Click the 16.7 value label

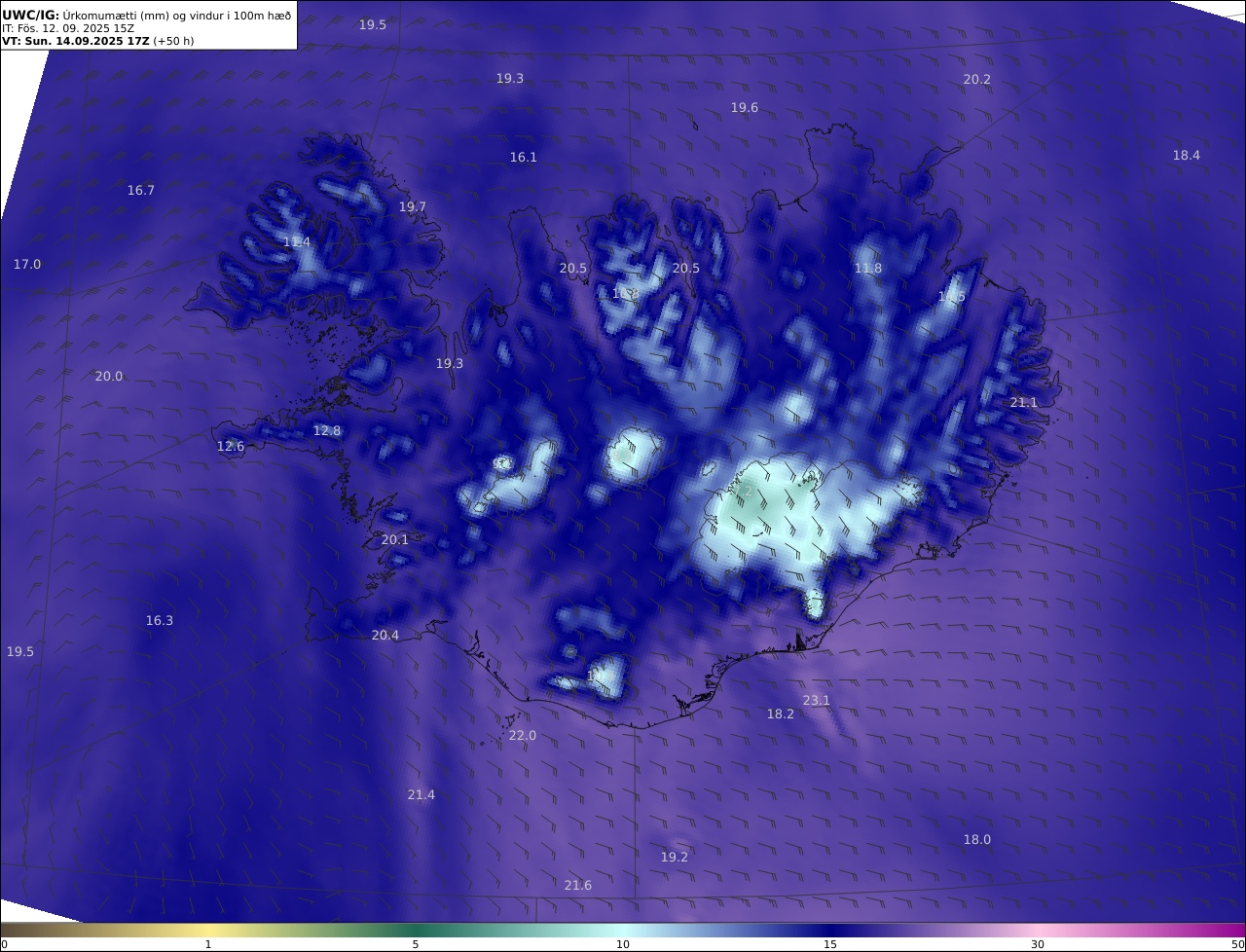[141, 191]
